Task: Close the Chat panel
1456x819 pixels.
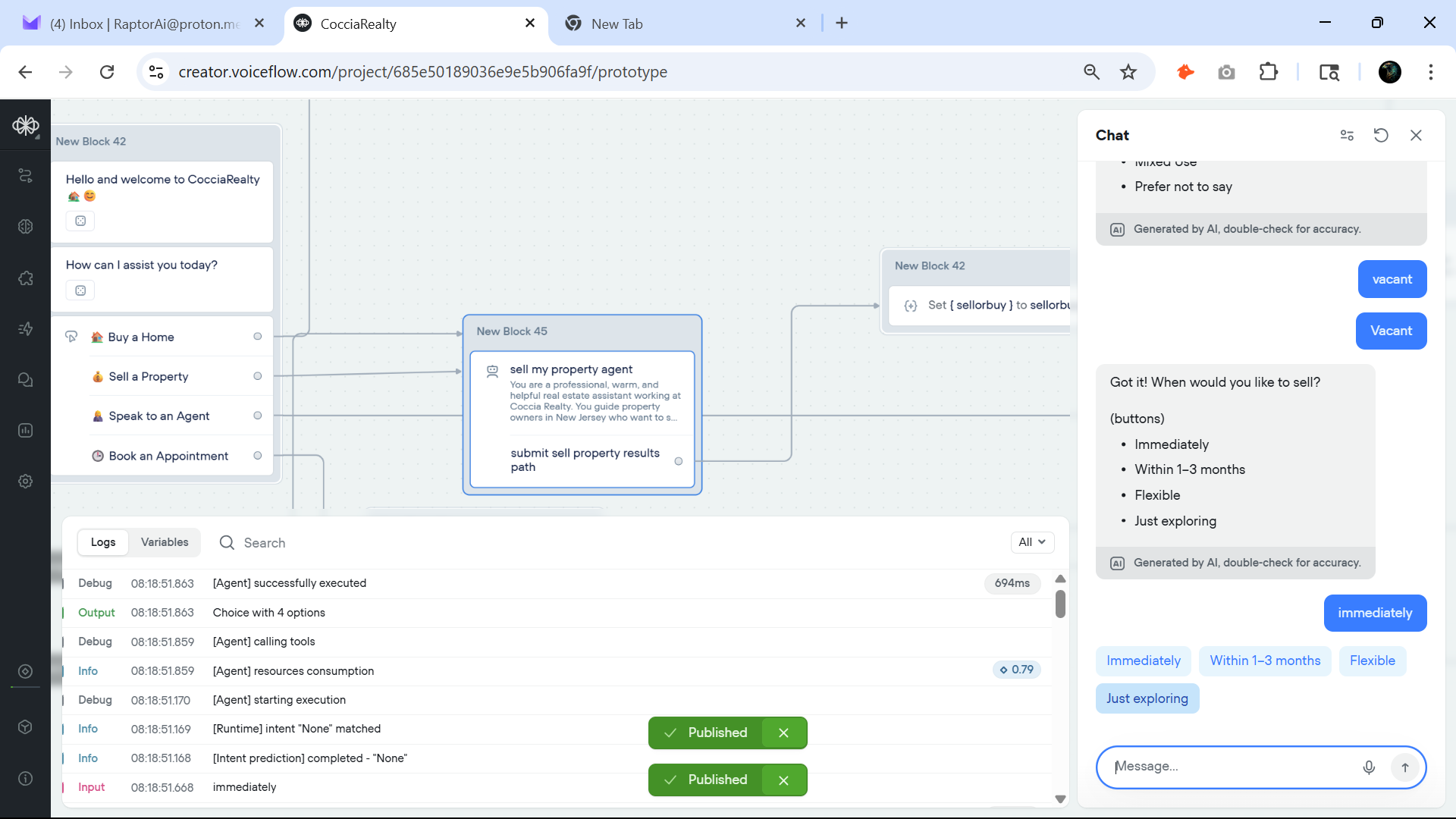Action: 1416,135
